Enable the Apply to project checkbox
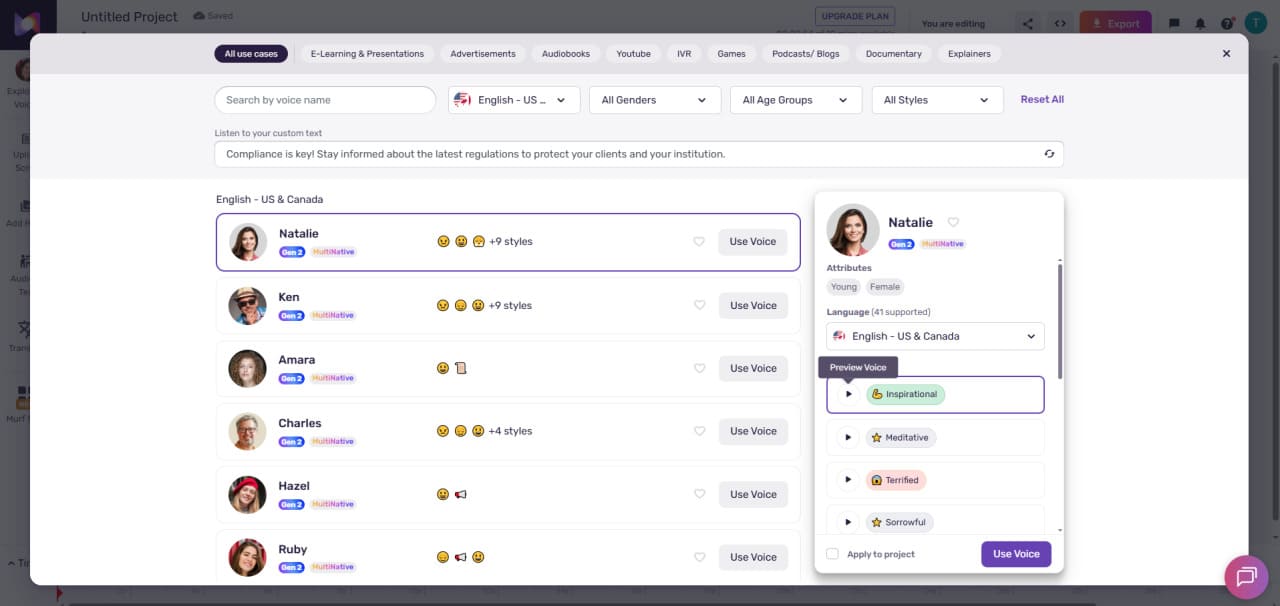This screenshot has height=606, width=1280. coord(833,554)
